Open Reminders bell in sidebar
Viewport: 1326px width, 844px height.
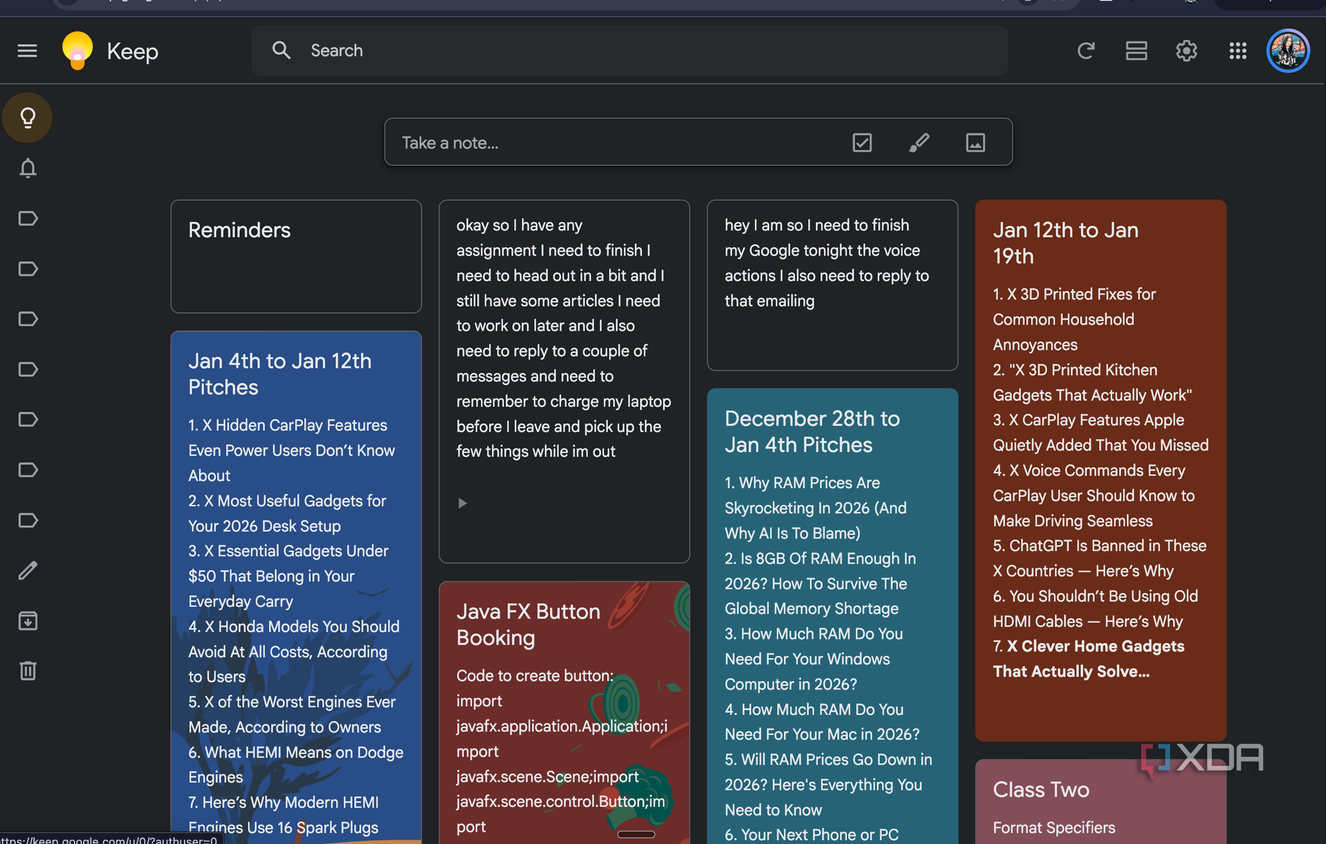click(x=28, y=168)
